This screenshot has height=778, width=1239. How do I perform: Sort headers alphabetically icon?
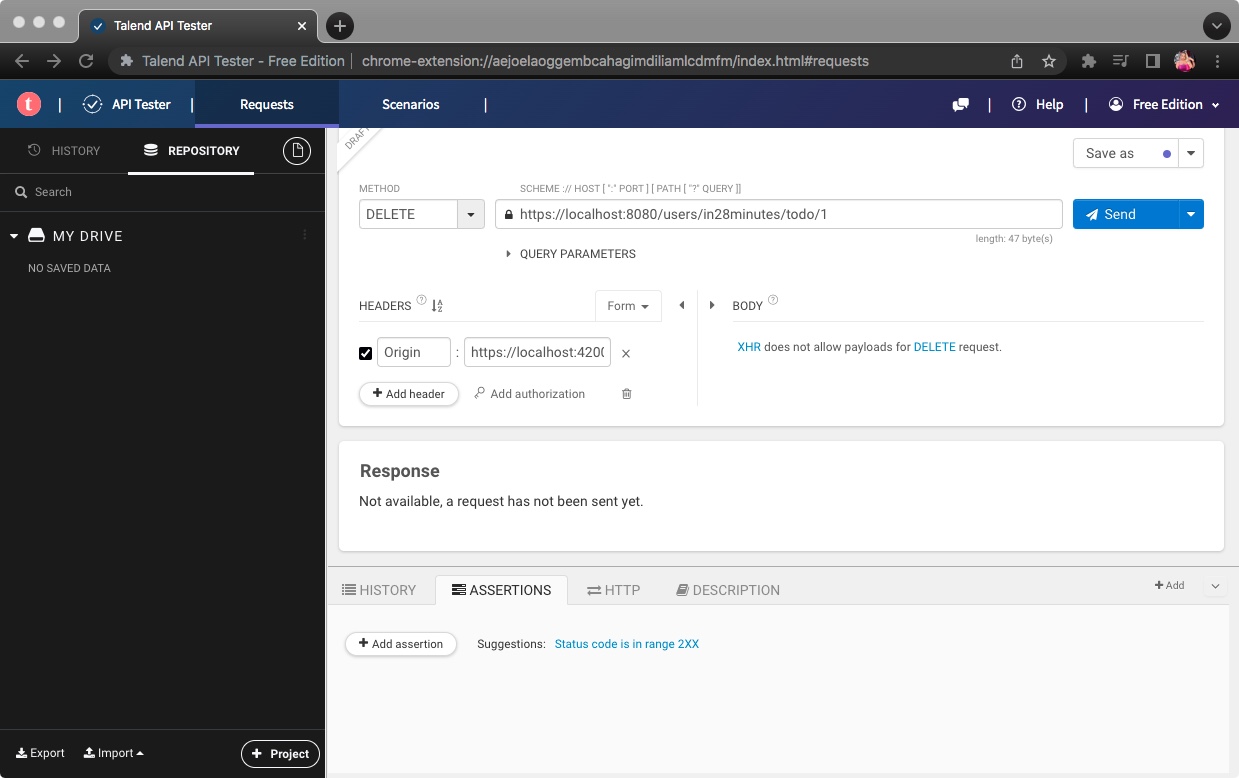[x=437, y=305]
